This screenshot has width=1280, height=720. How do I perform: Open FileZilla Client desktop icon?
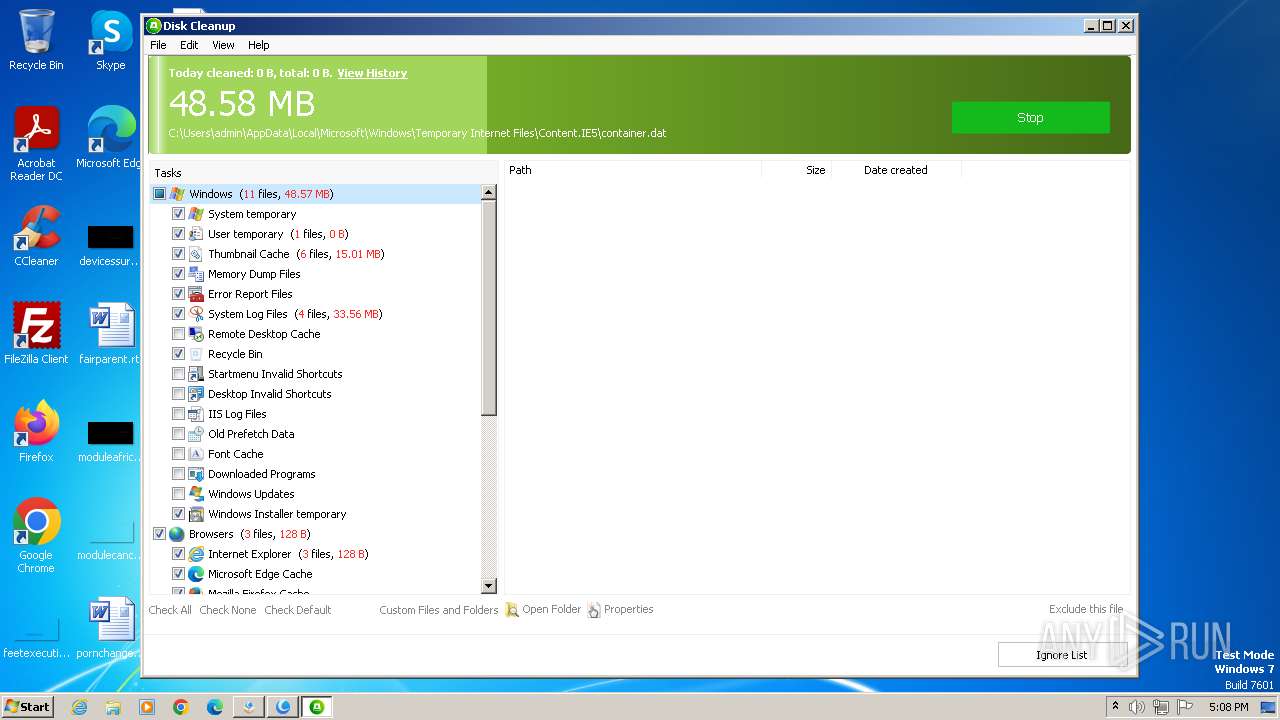click(x=36, y=333)
